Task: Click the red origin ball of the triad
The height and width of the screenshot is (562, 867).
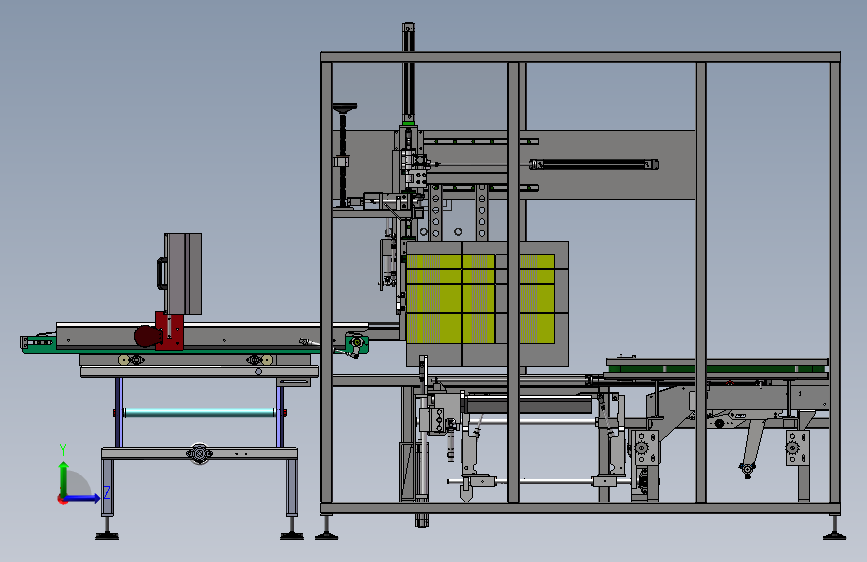Action: coord(62,499)
